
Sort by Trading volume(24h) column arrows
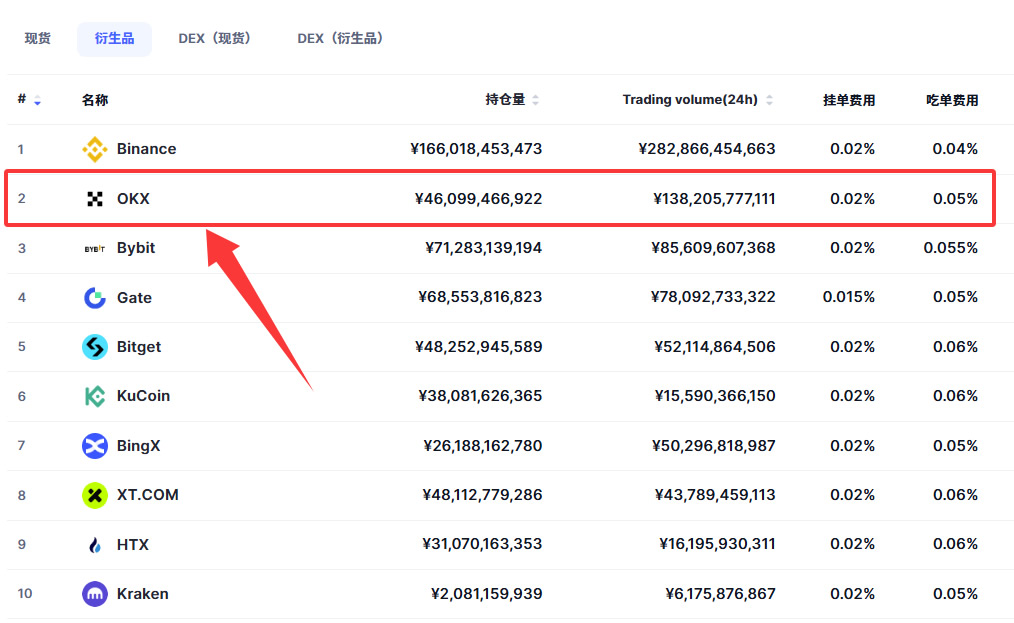click(x=768, y=100)
